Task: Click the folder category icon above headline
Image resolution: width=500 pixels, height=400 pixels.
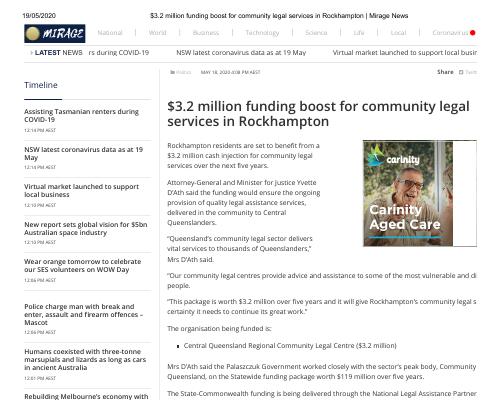Action: click(172, 72)
